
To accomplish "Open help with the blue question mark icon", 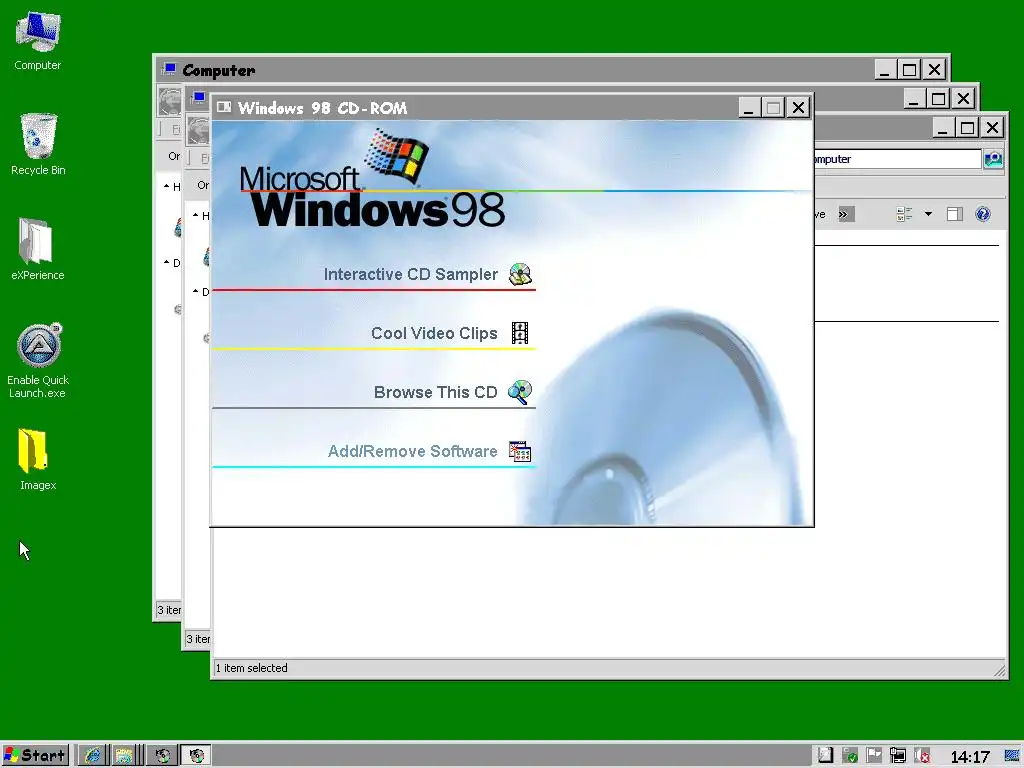I will pos(982,214).
